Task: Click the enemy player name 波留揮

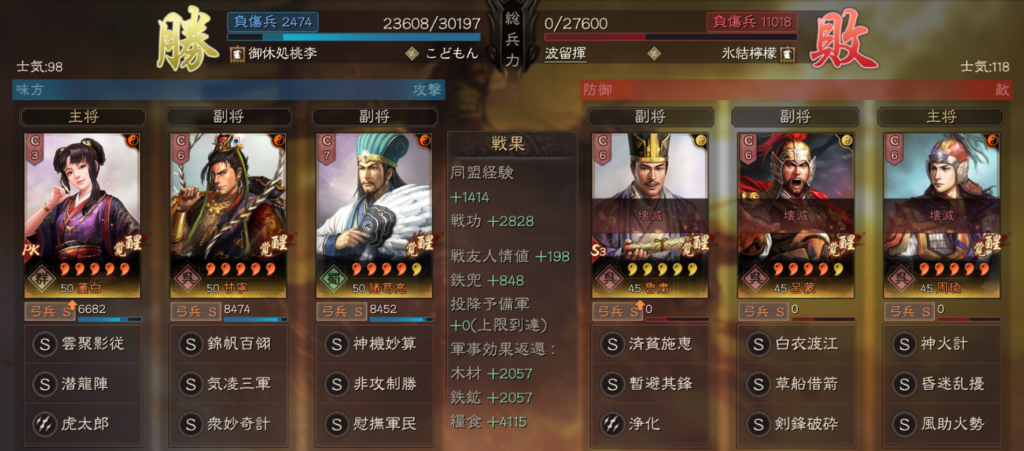Action: point(566,54)
